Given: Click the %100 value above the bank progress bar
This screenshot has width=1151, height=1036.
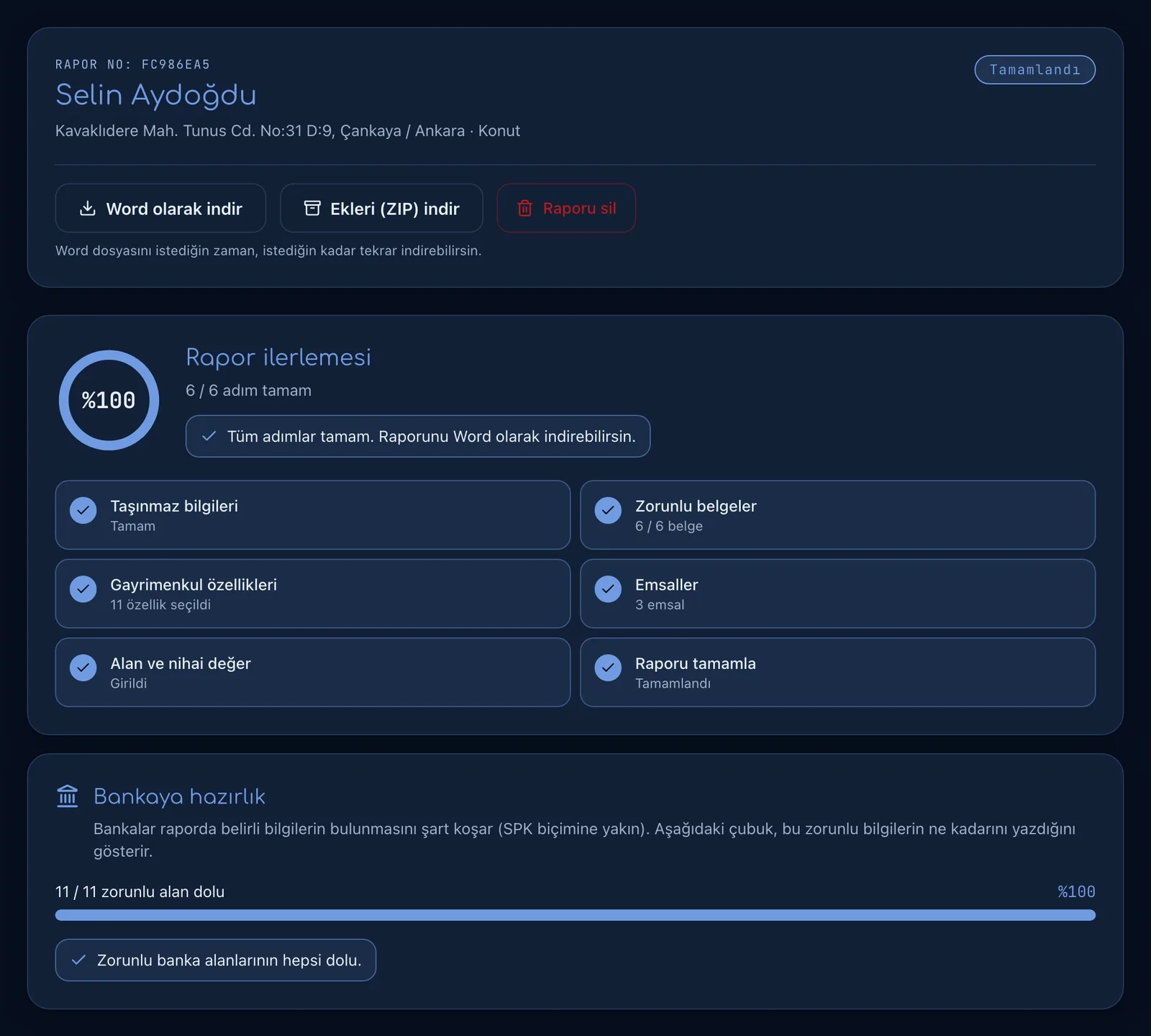Looking at the screenshot, I should coord(1076,892).
